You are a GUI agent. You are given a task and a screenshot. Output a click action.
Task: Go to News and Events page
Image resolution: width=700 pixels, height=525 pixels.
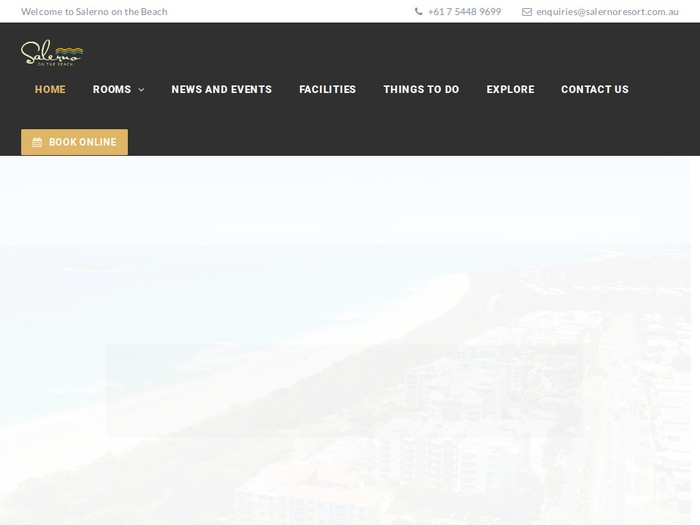pyautogui.click(x=221, y=89)
